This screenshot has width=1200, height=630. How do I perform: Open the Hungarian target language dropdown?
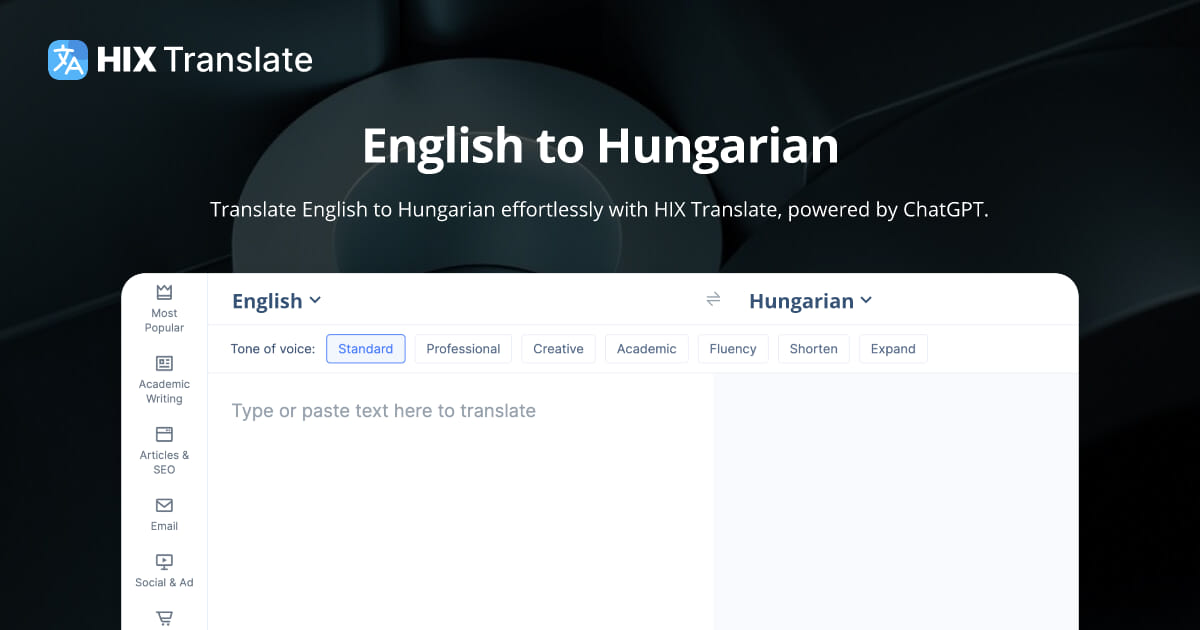click(810, 300)
